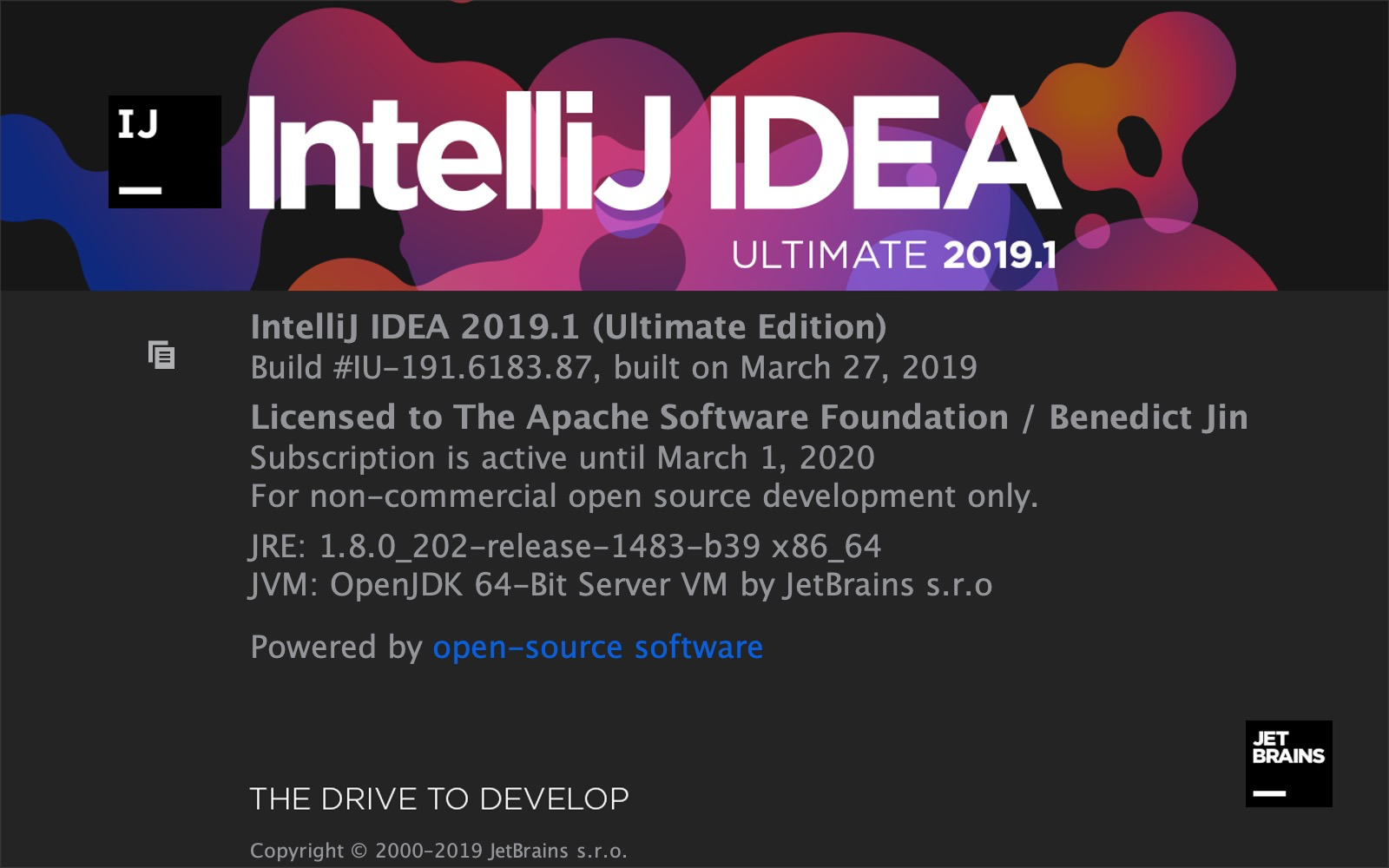Click the JVM OpenJDK description text

tap(621, 586)
